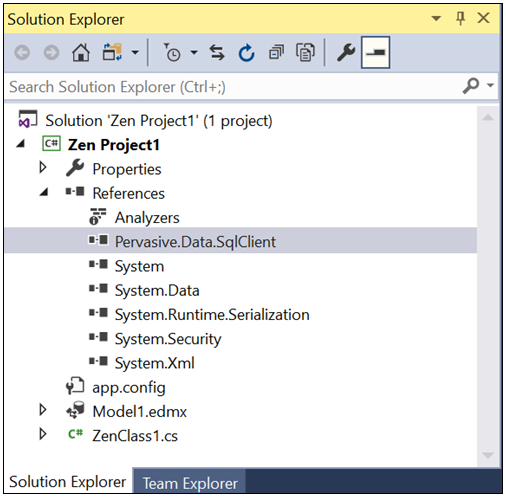Screen dimensions: 506x498
Task: Click the Home toolbar icon
Action: tap(81, 53)
